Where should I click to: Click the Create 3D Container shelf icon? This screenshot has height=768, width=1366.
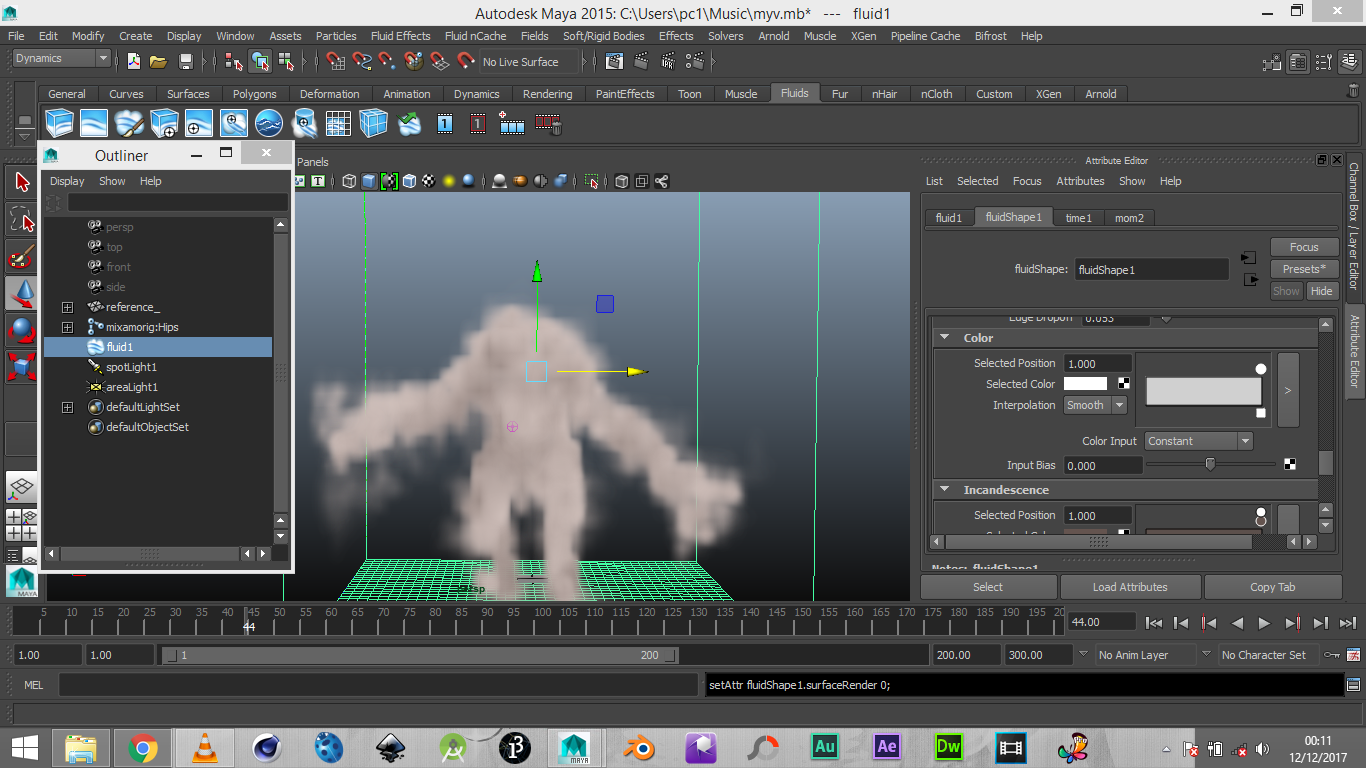pos(60,123)
